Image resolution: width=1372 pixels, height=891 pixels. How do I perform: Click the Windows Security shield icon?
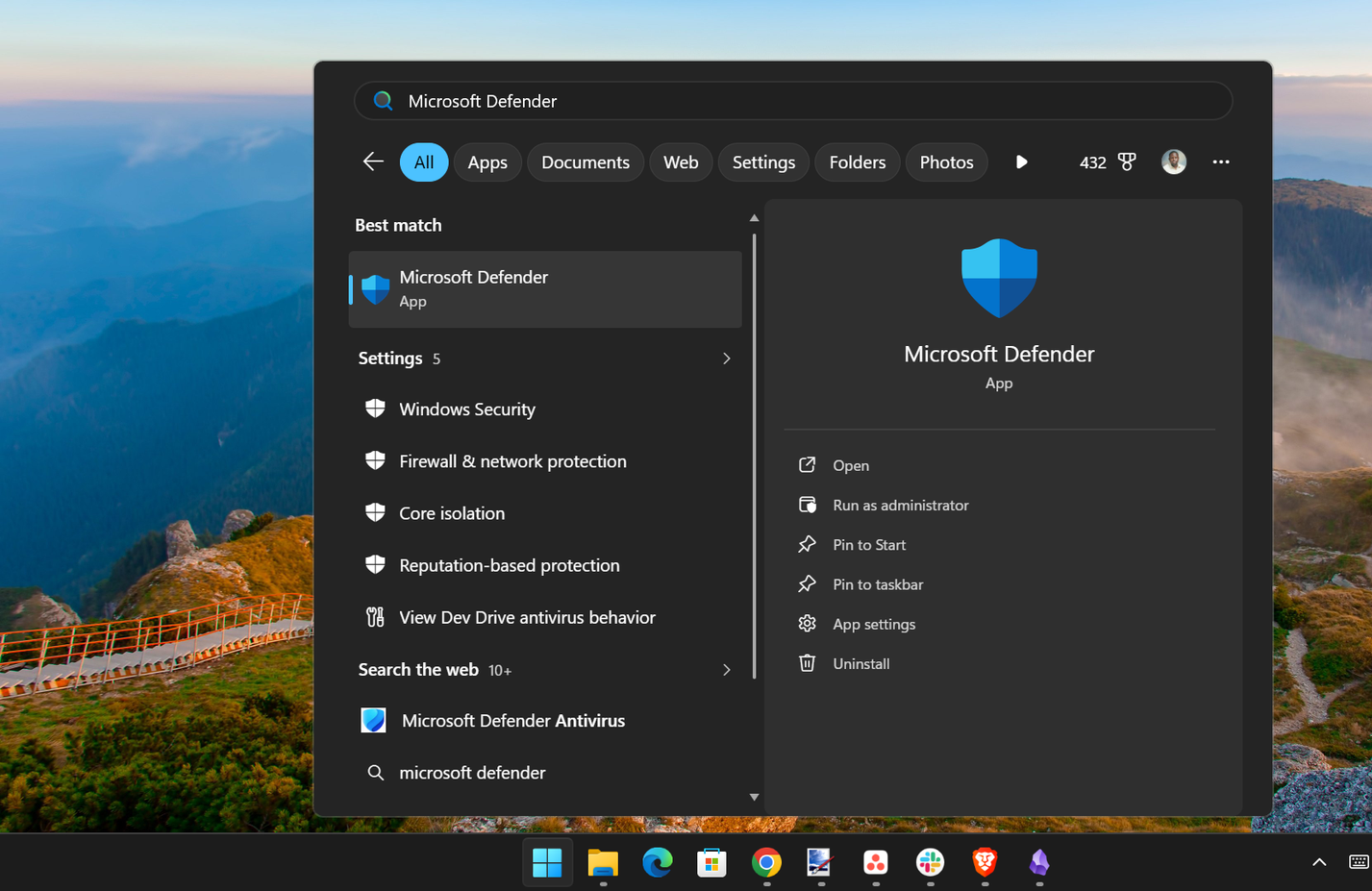(x=375, y=408)
